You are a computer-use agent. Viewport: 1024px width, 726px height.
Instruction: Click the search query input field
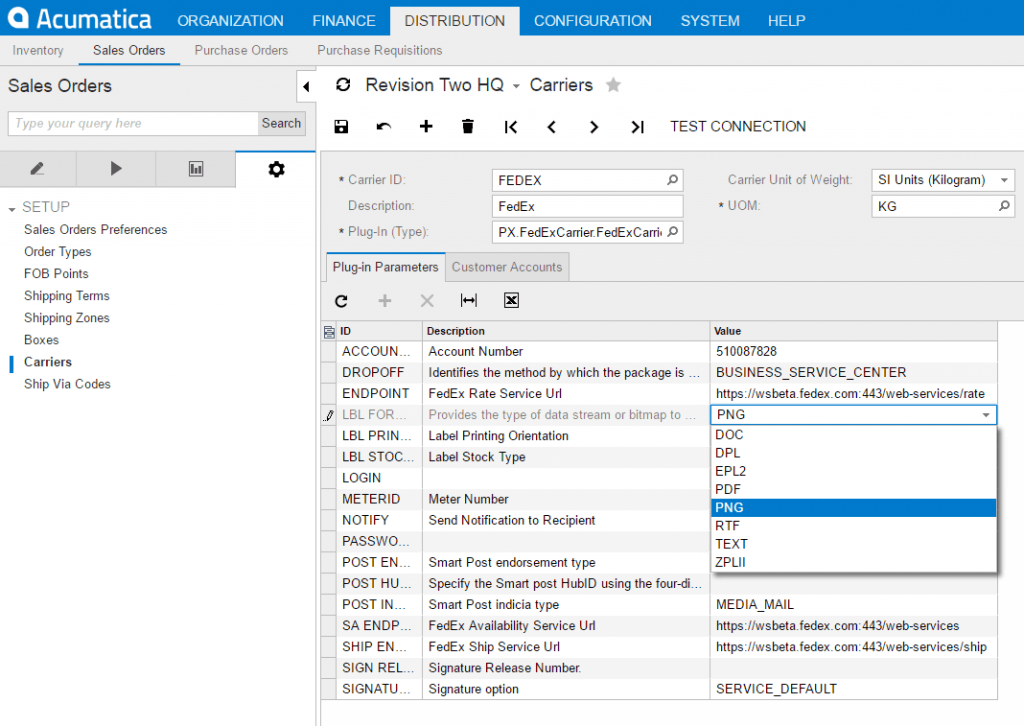point(133,123)
